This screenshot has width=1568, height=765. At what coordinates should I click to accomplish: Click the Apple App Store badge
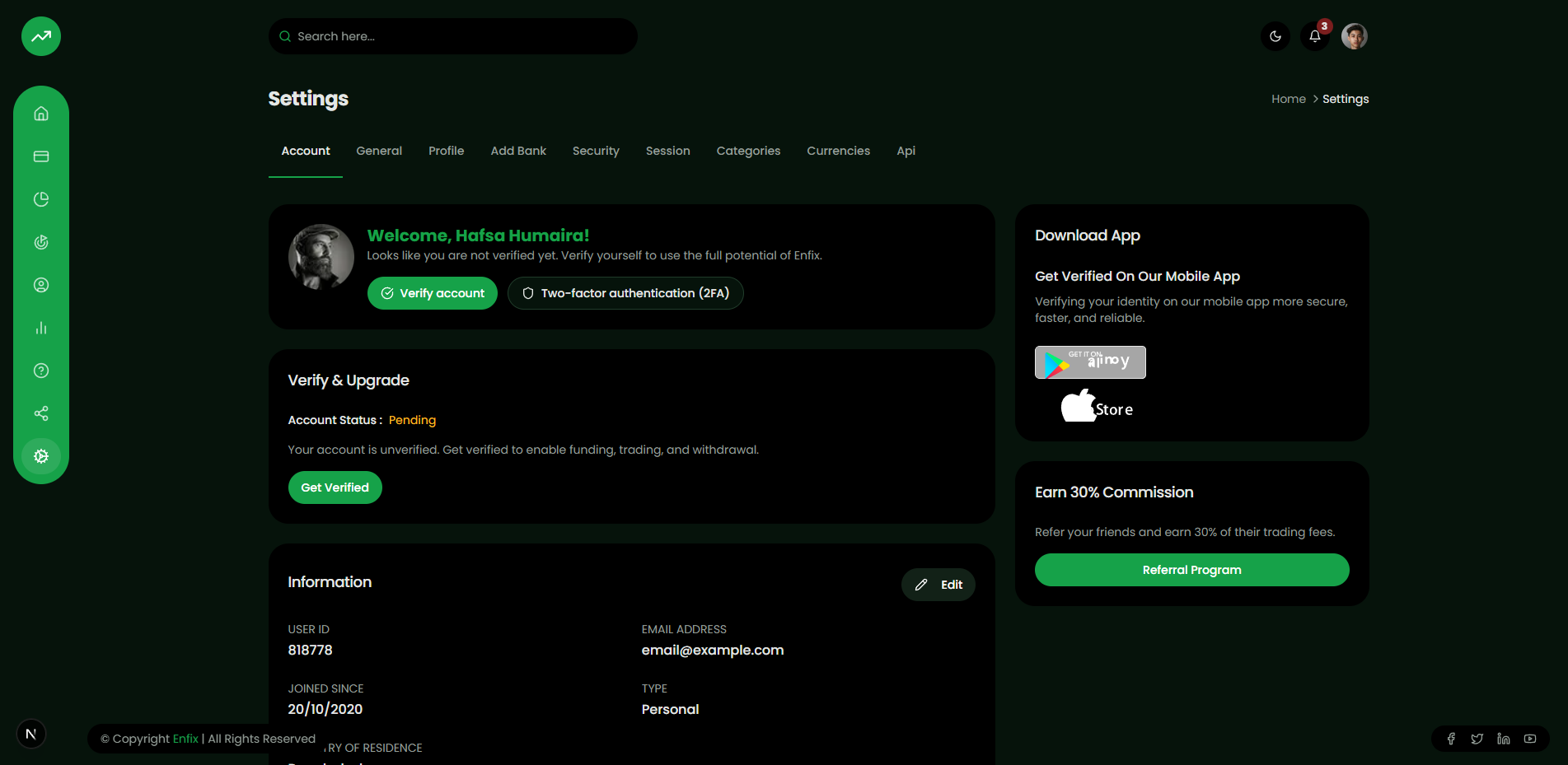(1097, 406)
